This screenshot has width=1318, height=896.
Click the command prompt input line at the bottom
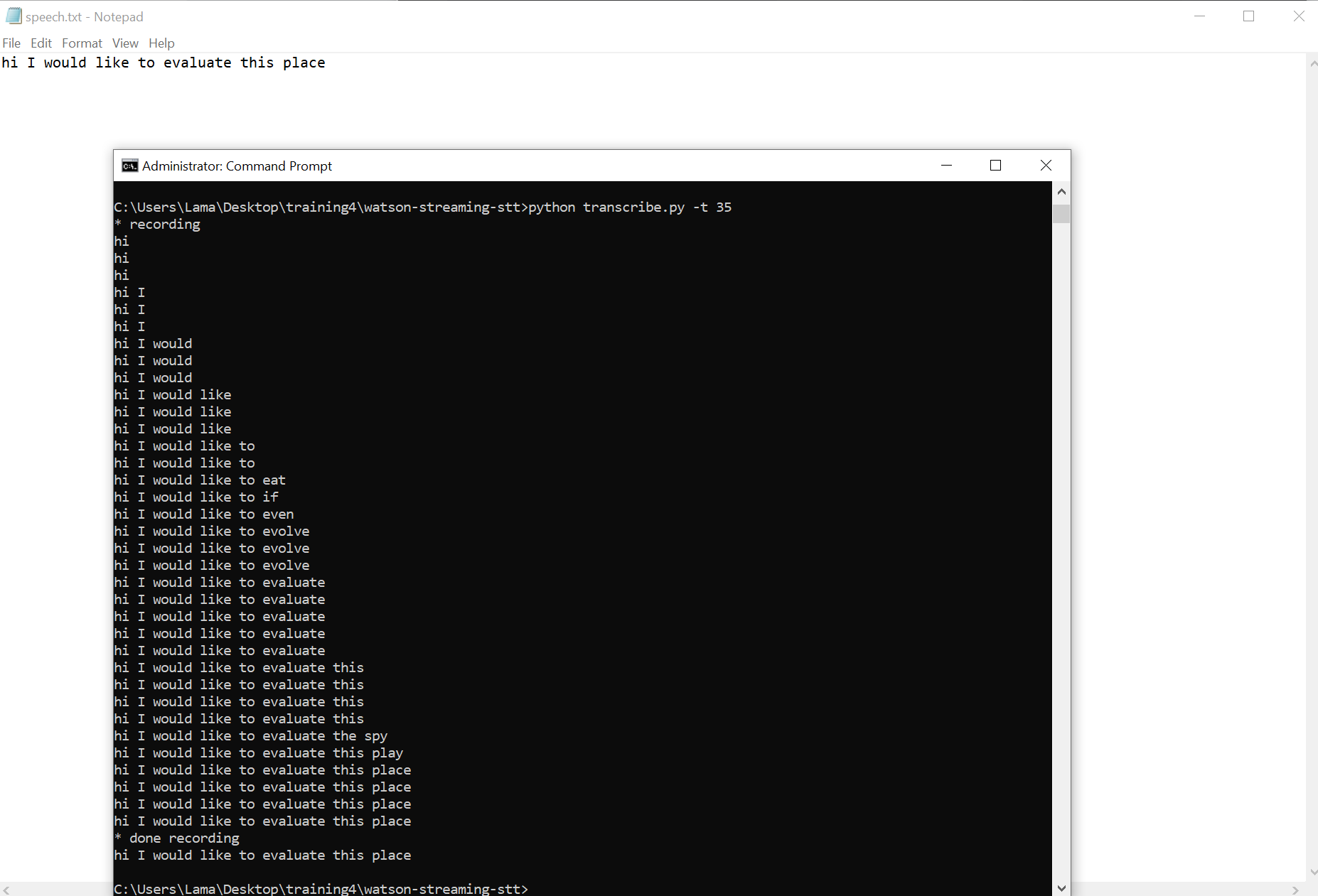(530, 888)
